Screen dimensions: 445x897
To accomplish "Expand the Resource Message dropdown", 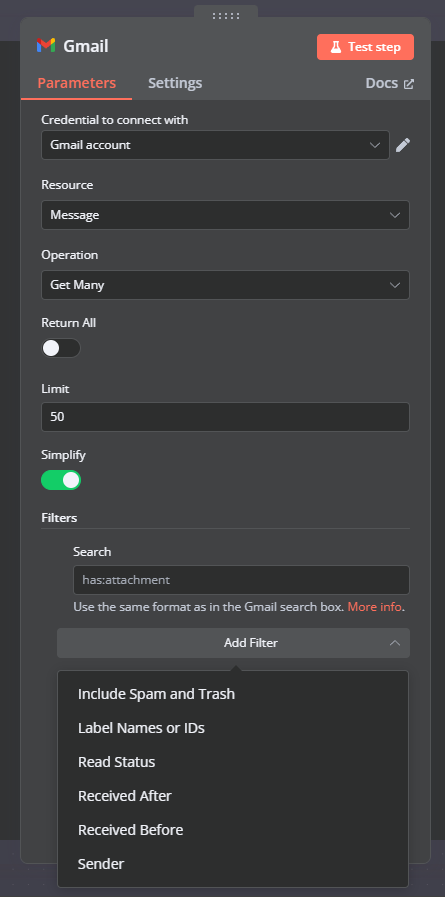I will click(x=225, y=215).
